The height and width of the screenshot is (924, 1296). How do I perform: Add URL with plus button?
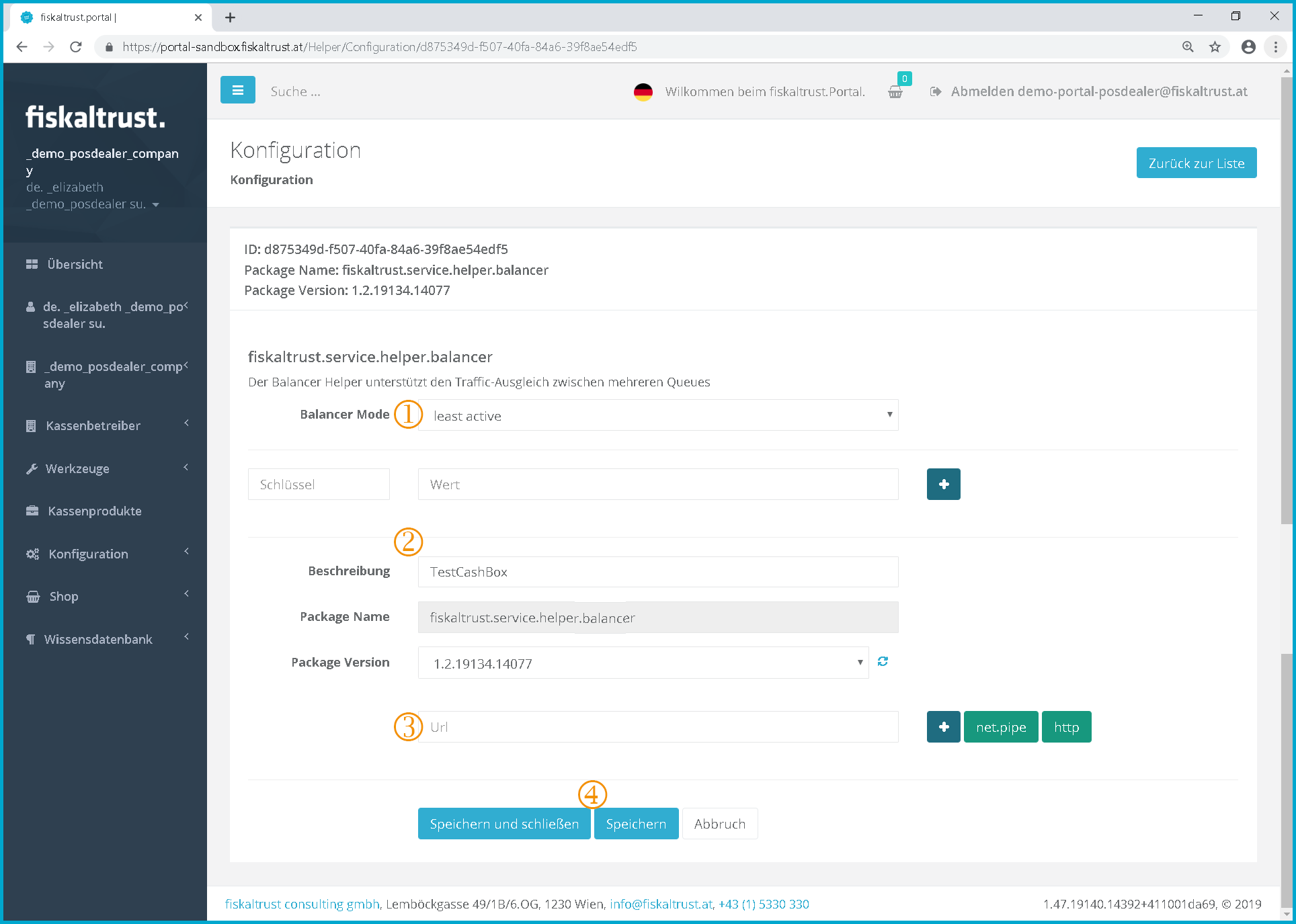pos(943,726)
